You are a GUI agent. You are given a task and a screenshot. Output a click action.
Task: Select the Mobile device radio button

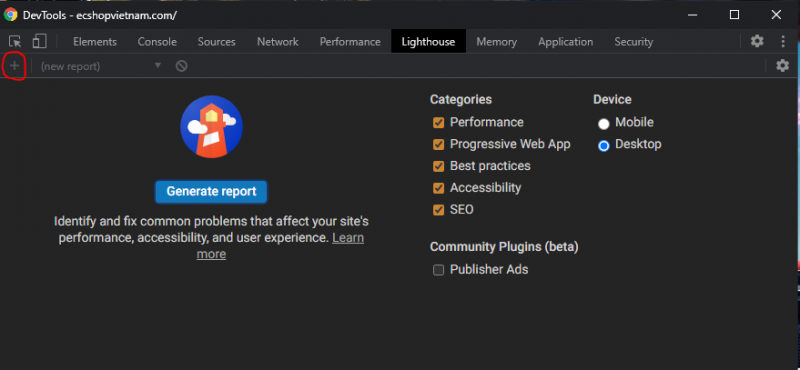(x=604, y=124)
